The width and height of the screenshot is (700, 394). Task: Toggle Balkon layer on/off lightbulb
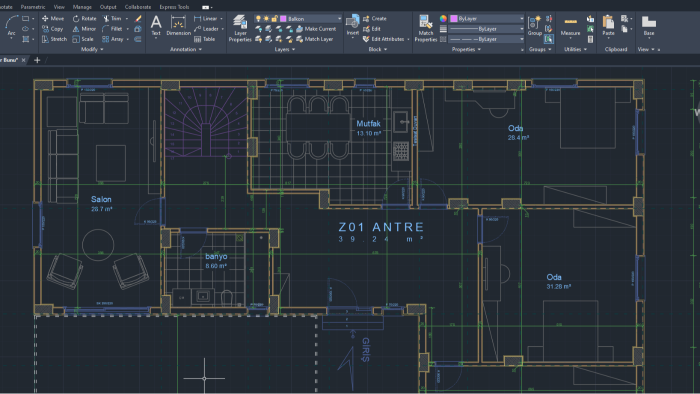(258, 18)
